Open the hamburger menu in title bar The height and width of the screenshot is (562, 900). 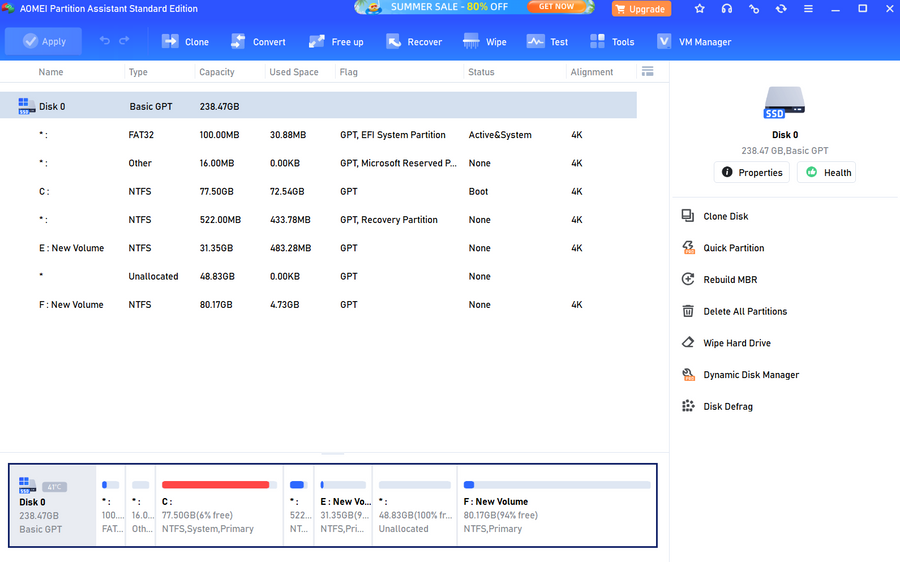point(808,9)
